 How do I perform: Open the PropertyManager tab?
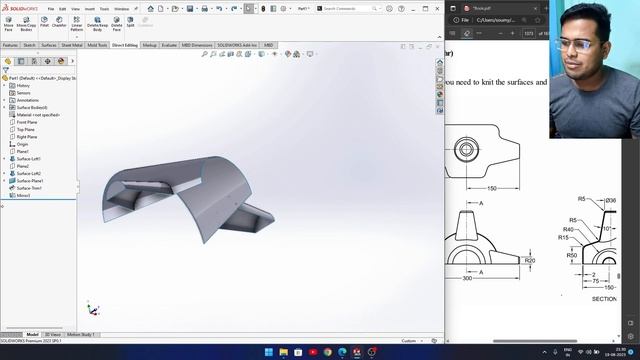[21, 61]
